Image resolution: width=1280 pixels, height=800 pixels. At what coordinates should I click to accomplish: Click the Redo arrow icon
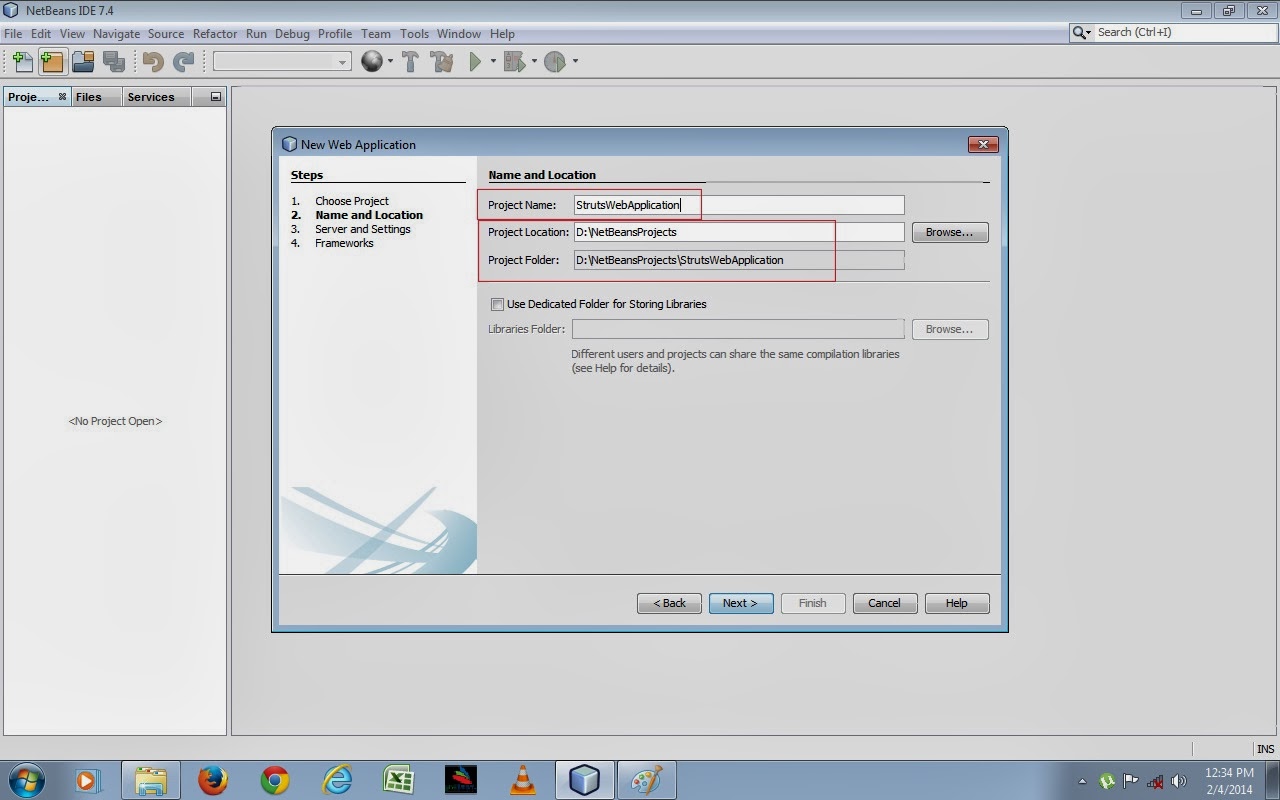[x=183, y=62]
